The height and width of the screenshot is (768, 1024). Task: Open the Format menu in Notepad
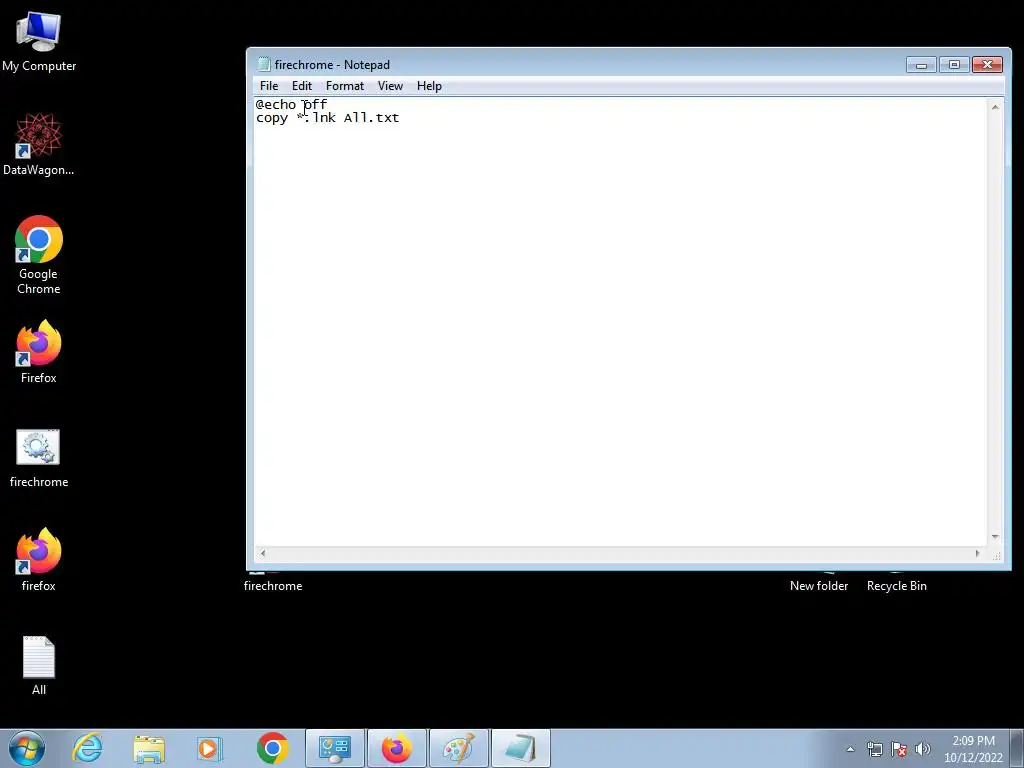pyautogui.click(x=345, y=86)
